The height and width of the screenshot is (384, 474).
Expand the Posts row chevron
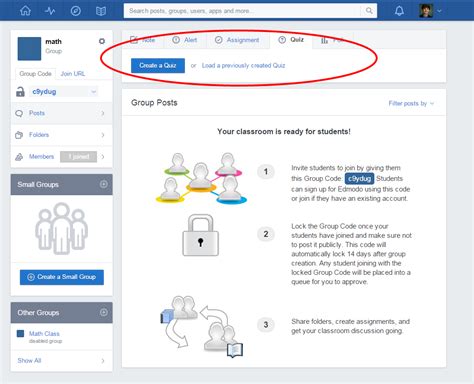click(103, 113)
